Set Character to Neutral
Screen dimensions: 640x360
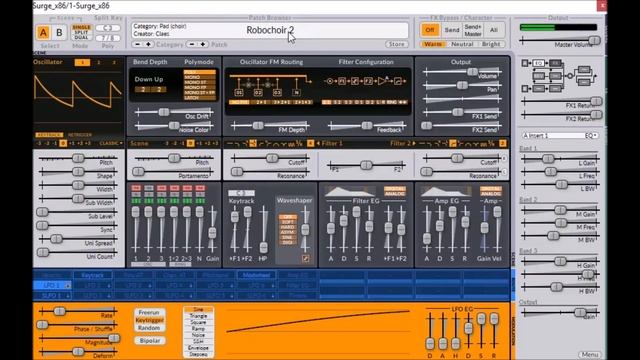pos(462,44)
